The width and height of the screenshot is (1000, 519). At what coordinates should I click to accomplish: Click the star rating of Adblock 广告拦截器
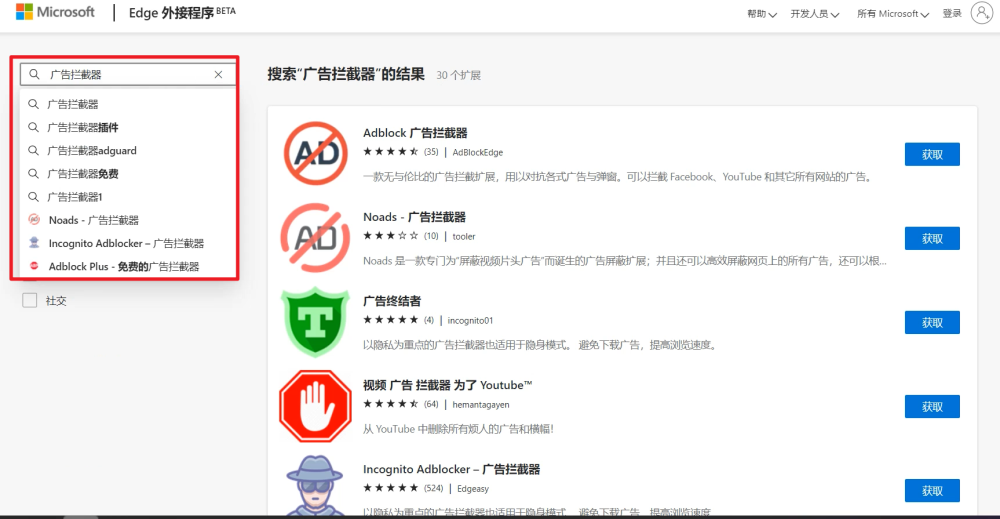[x=391, y=152]
